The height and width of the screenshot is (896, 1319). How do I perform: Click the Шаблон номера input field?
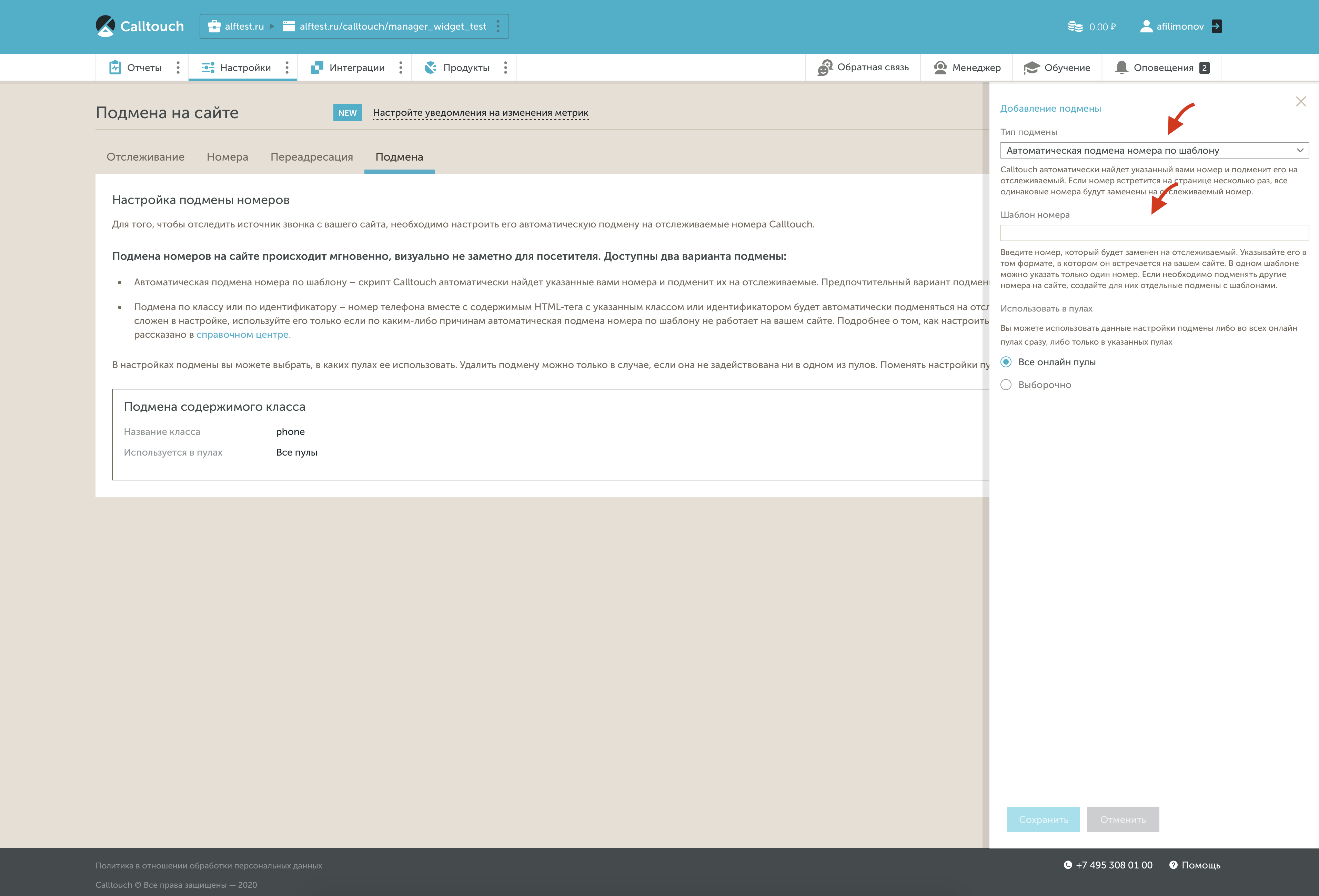pyautogui.click(x=1155, y=233)
